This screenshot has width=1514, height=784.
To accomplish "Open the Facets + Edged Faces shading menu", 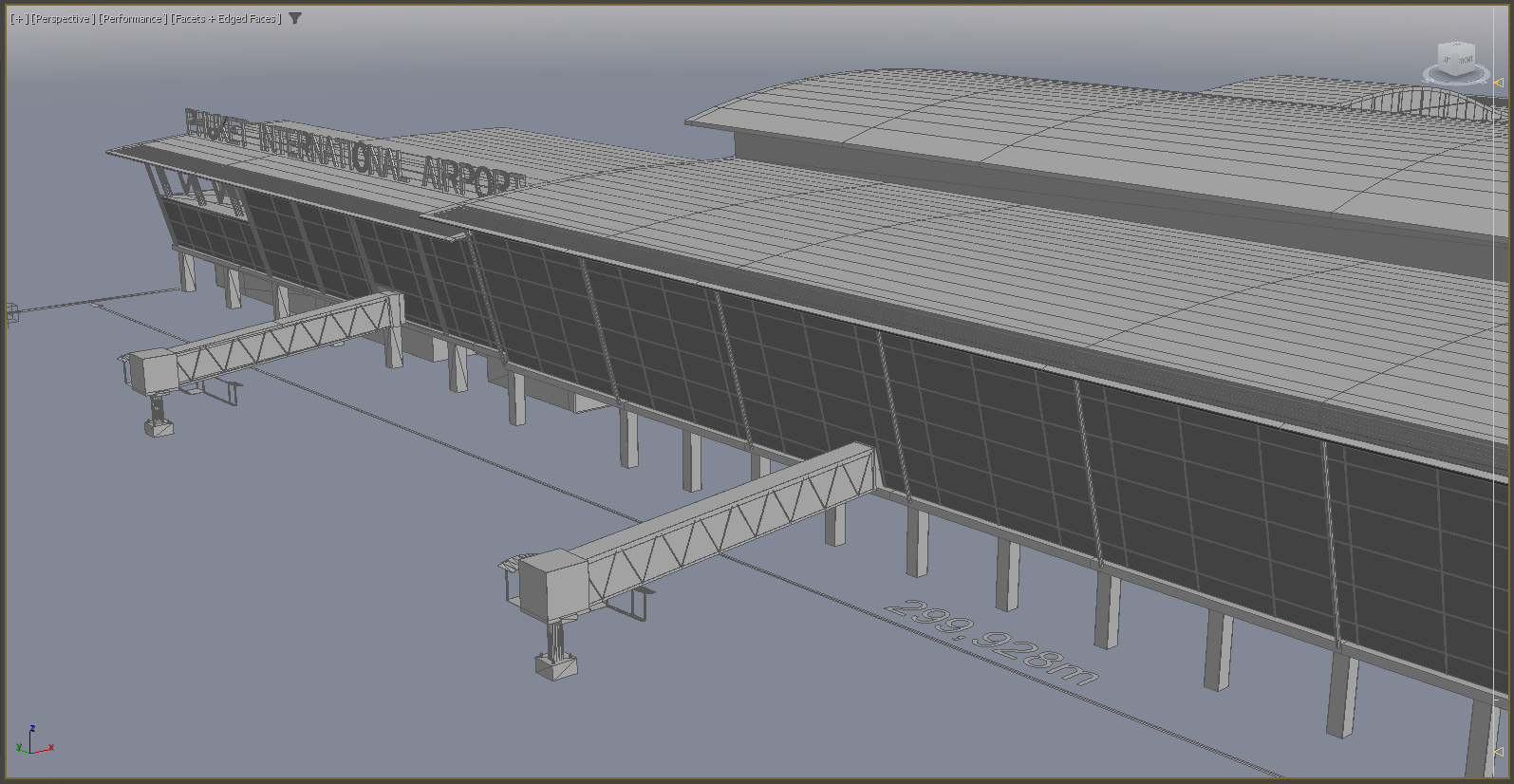I will point(226,19).
